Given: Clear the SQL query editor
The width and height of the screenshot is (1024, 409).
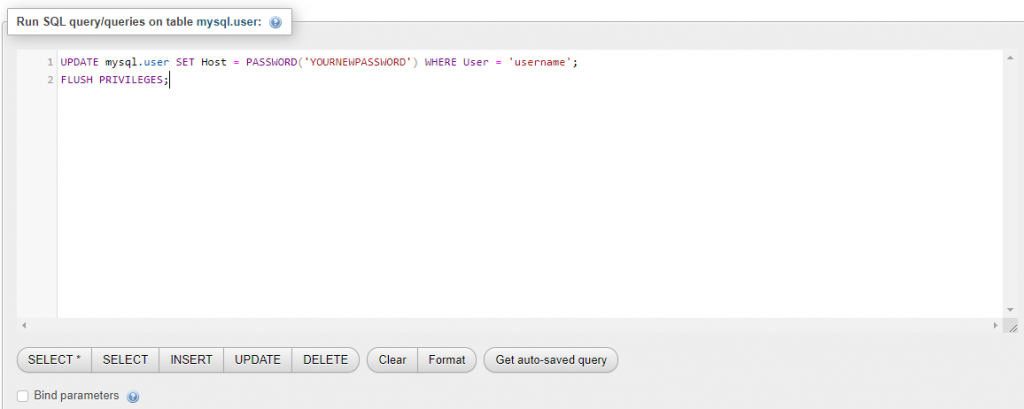Looking at the screenshot, I should 392,360.
